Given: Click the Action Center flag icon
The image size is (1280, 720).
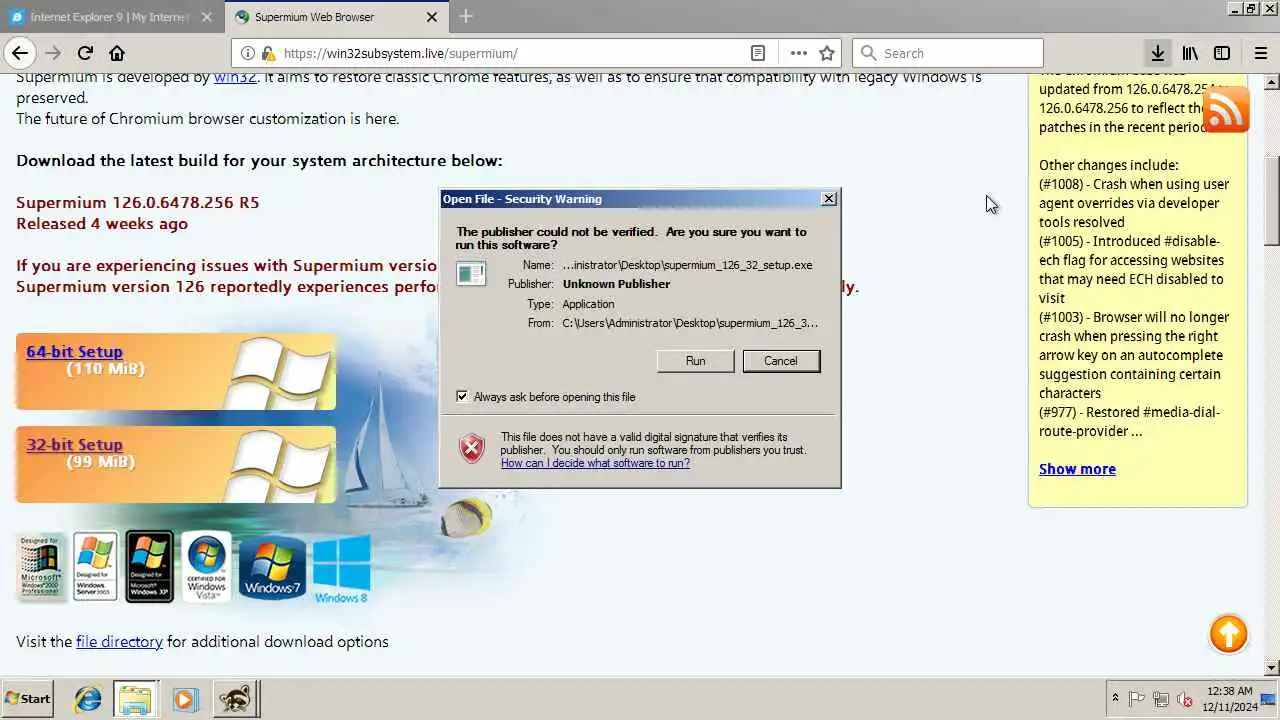Looking at the screenshot, I should pos(1137,699).
